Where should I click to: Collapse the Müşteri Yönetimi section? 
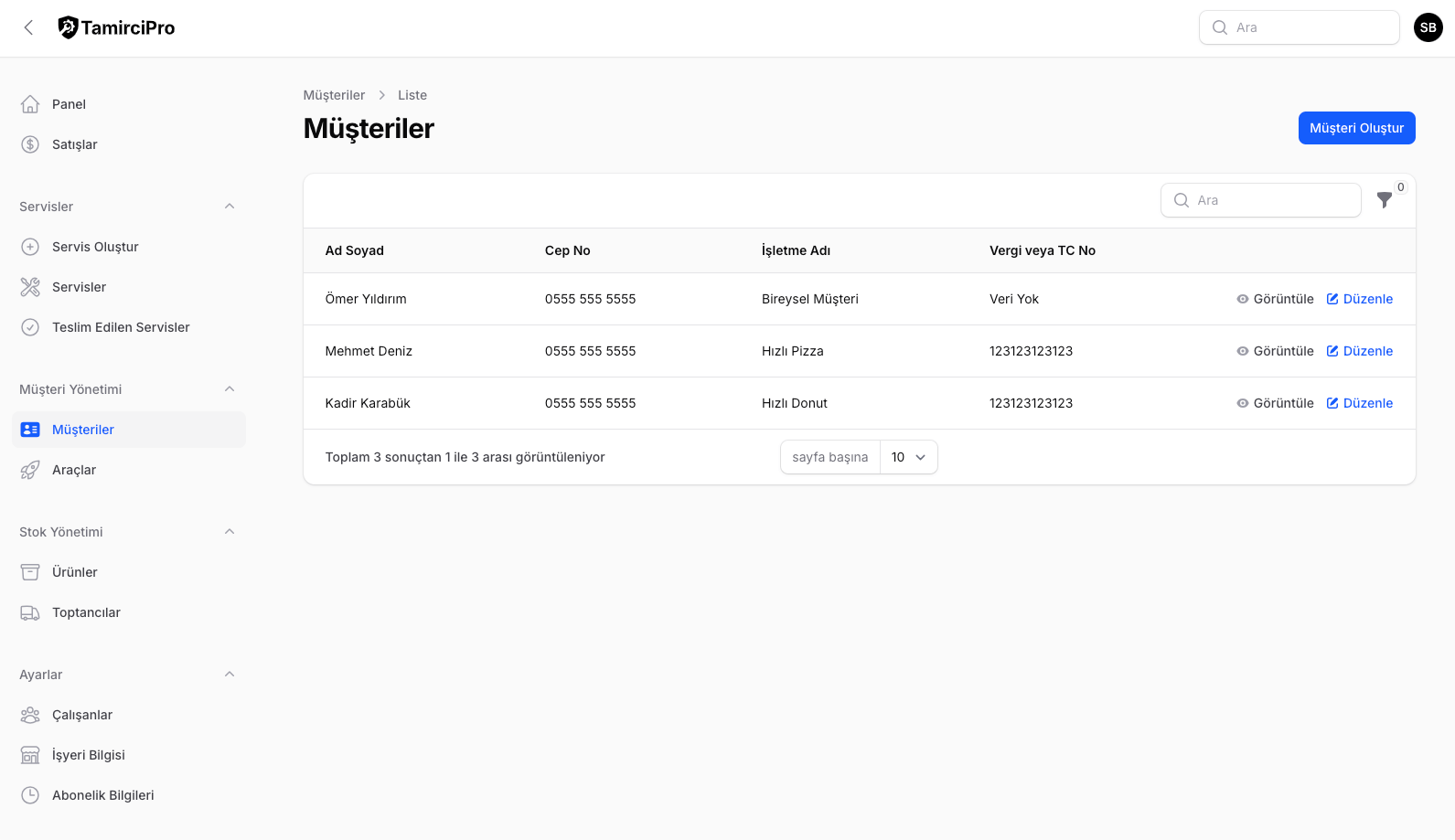[x=230, y=389]
